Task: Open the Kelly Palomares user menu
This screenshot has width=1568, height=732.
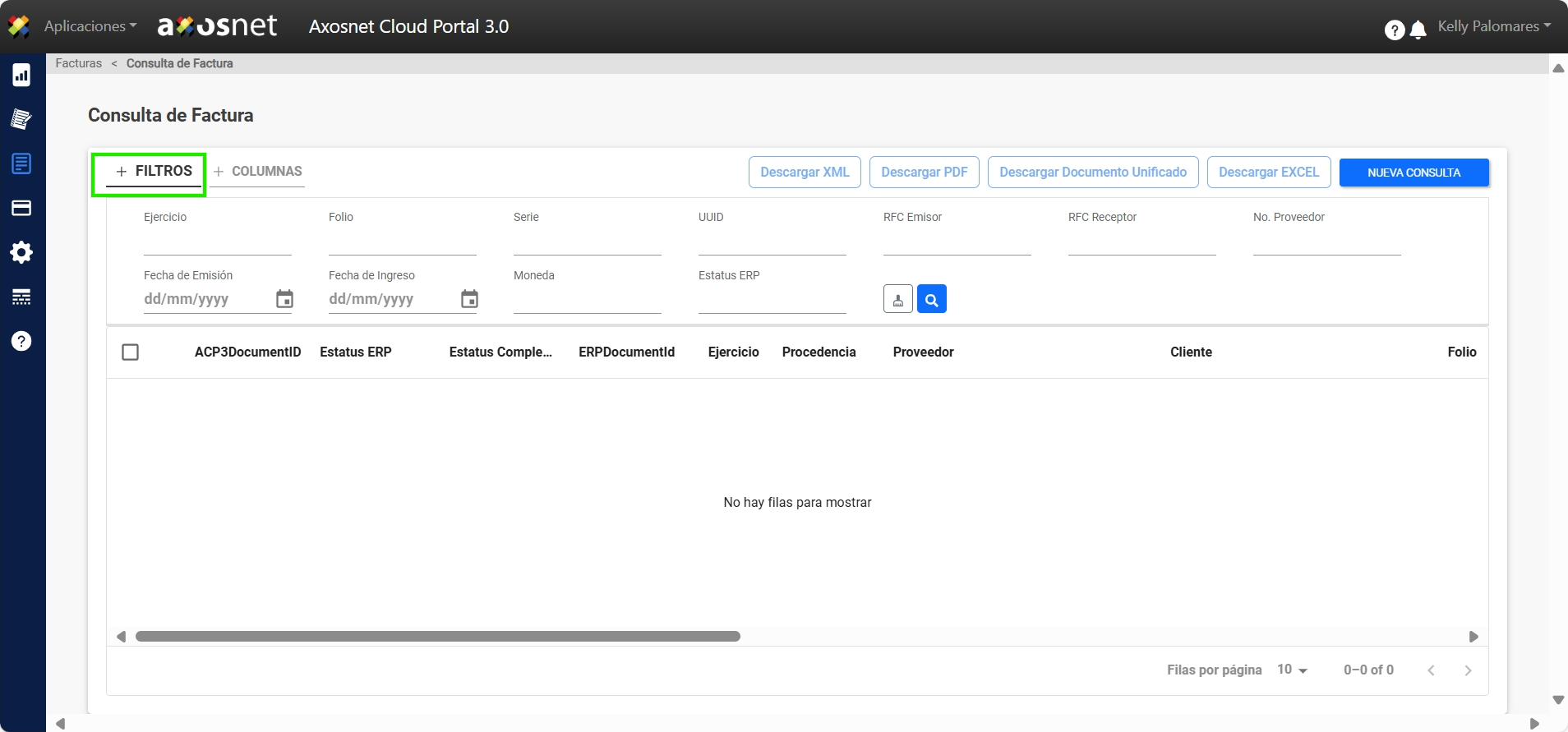Action: point(1493,26)
